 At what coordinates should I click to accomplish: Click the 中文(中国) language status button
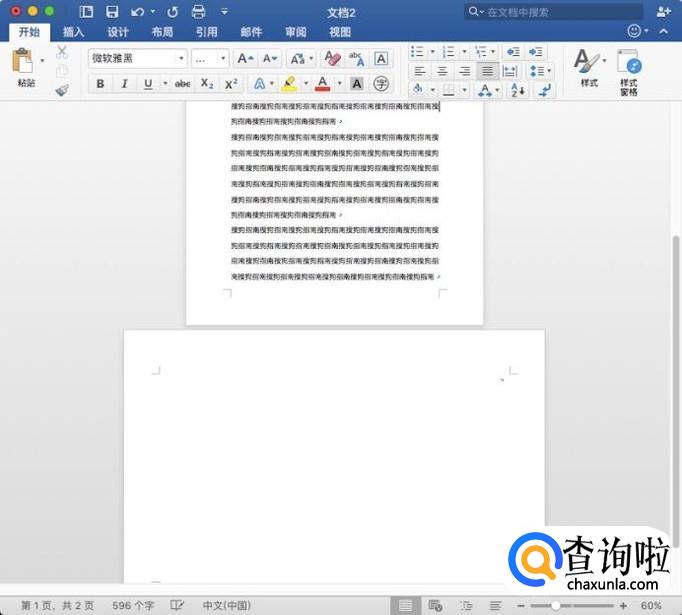228,606
